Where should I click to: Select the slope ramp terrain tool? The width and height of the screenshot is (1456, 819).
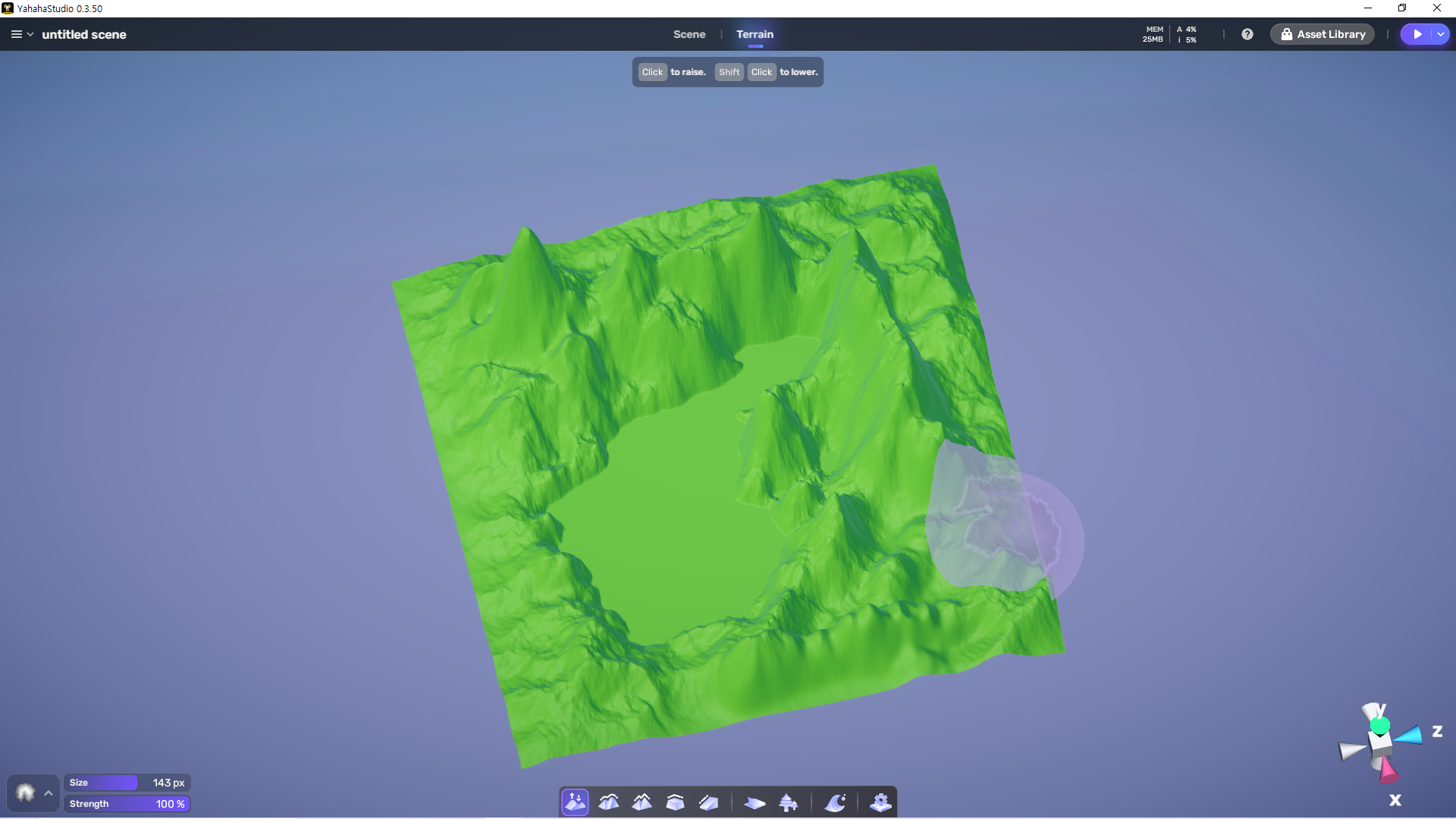708,802
